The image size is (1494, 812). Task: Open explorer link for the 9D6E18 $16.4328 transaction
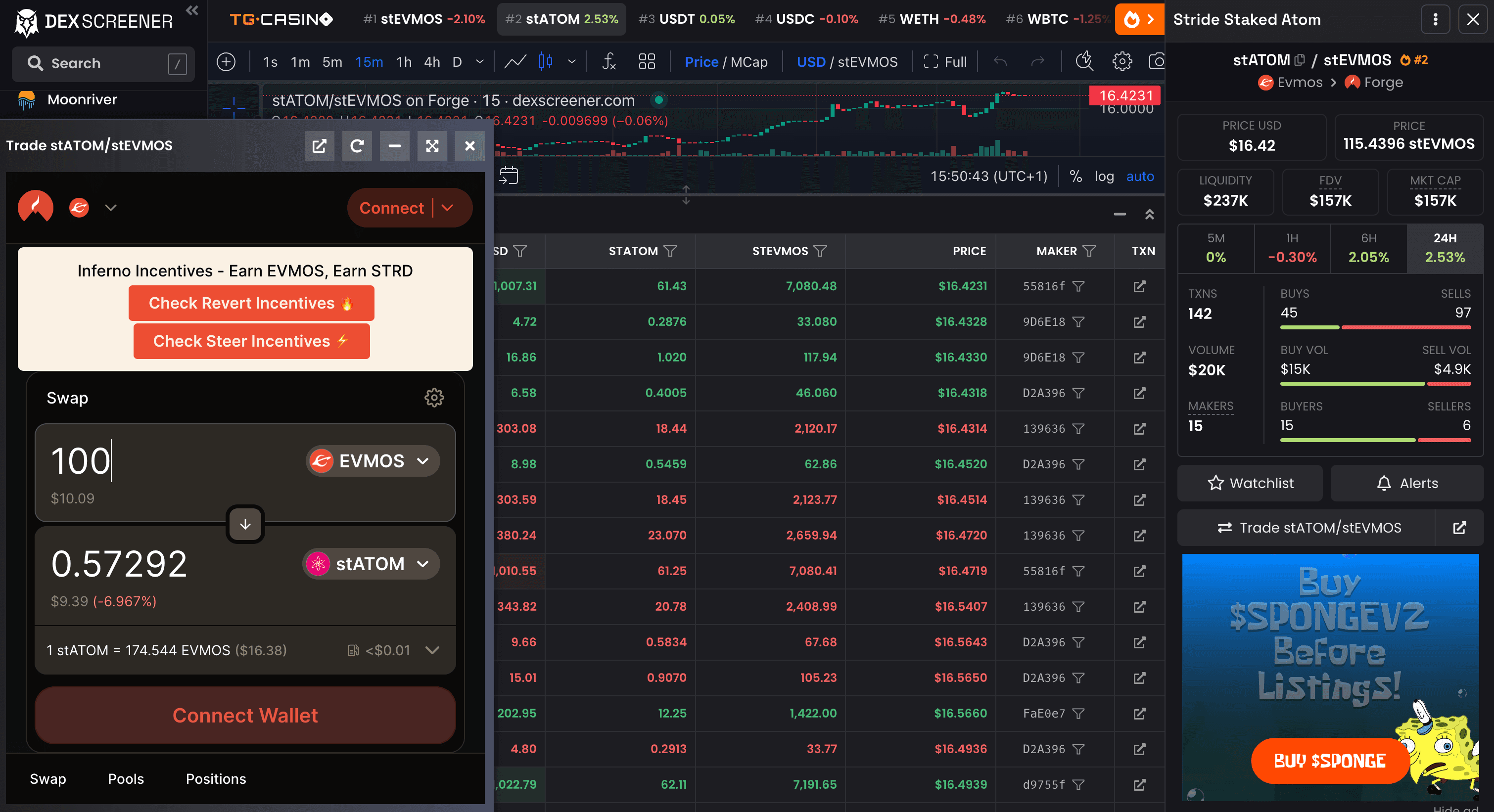pos(1140,321)
